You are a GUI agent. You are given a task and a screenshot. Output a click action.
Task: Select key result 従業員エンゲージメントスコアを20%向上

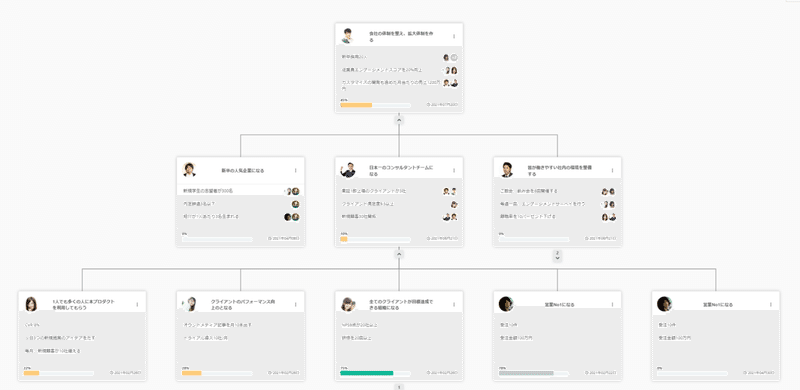pos(383,70)
